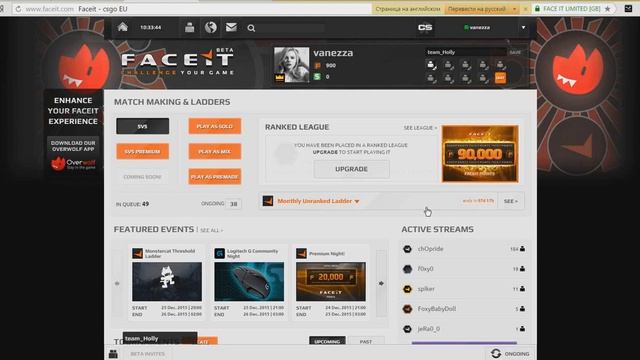Click the highlighted first team member slot
This screenshot has width=640, height=360.
[x=431, y=65]
